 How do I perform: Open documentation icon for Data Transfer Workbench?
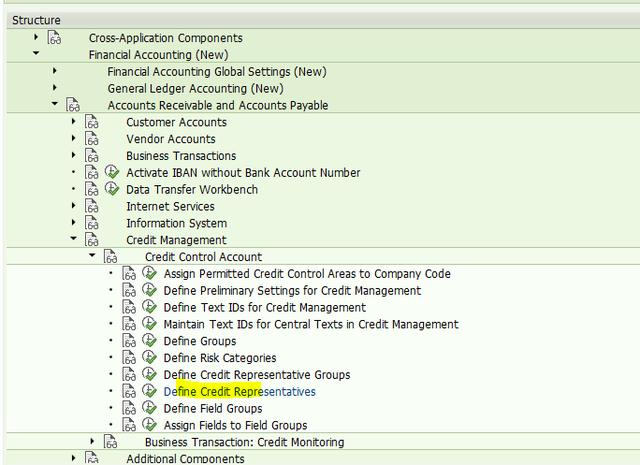click(x=91, y=189)
